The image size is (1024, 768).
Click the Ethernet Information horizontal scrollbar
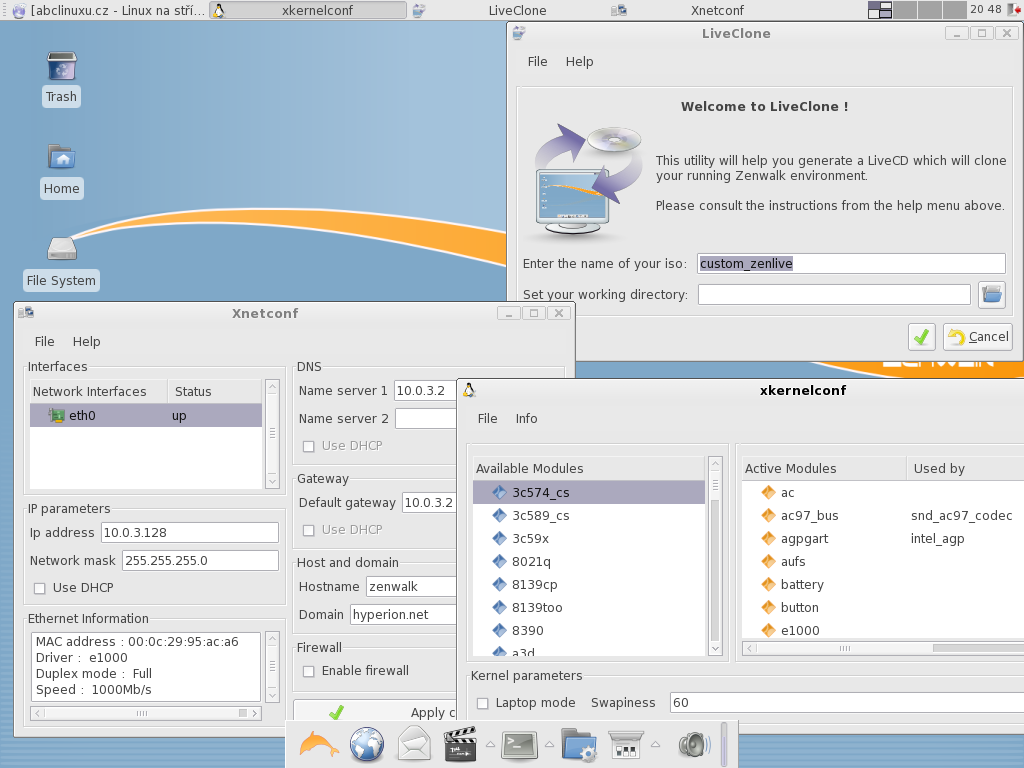point(146,713)
